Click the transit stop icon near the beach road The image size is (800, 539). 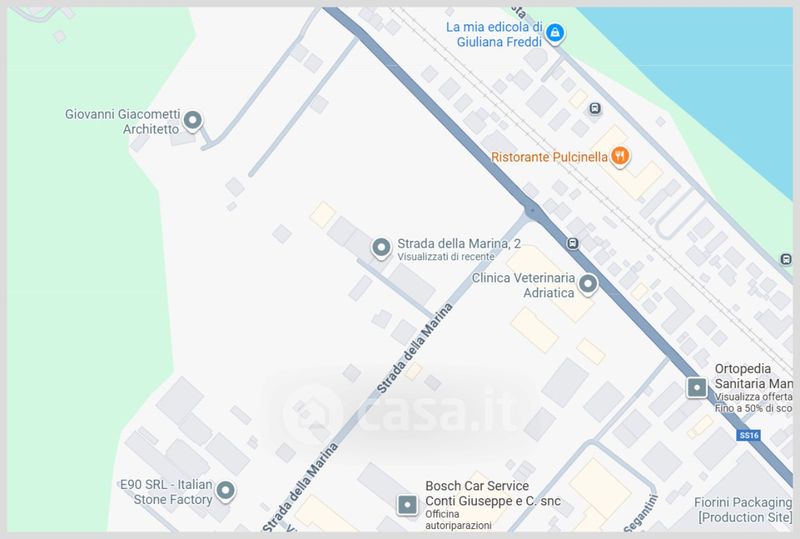point(595,108)
